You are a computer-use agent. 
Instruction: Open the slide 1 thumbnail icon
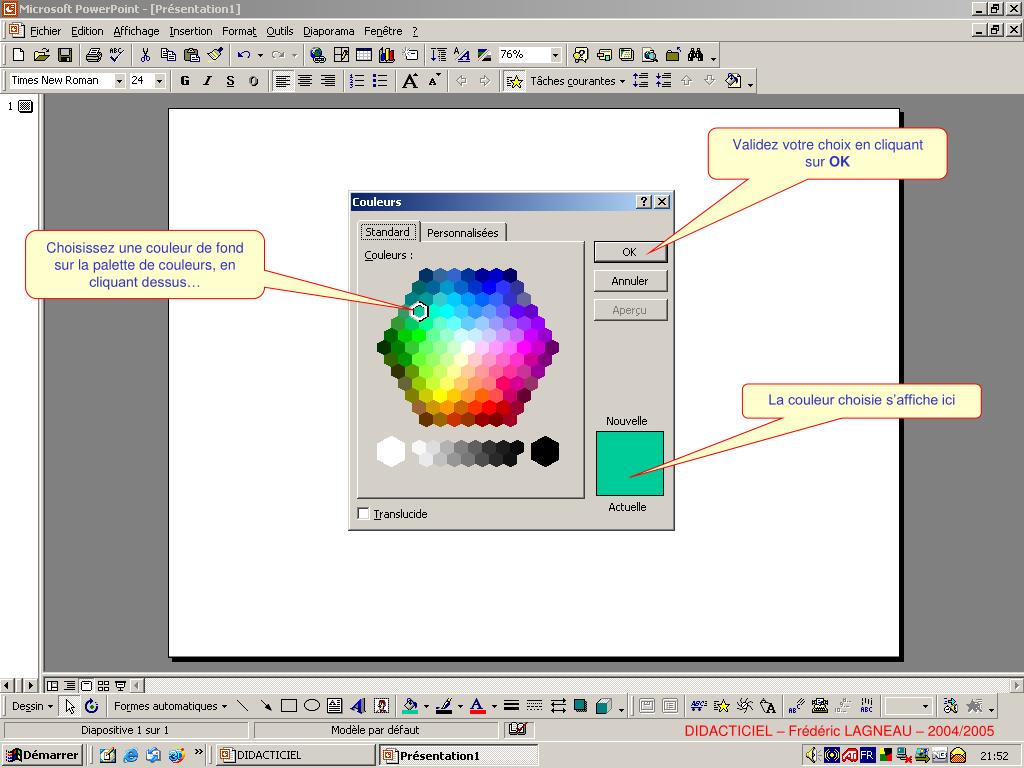click(x=25, y=106)
